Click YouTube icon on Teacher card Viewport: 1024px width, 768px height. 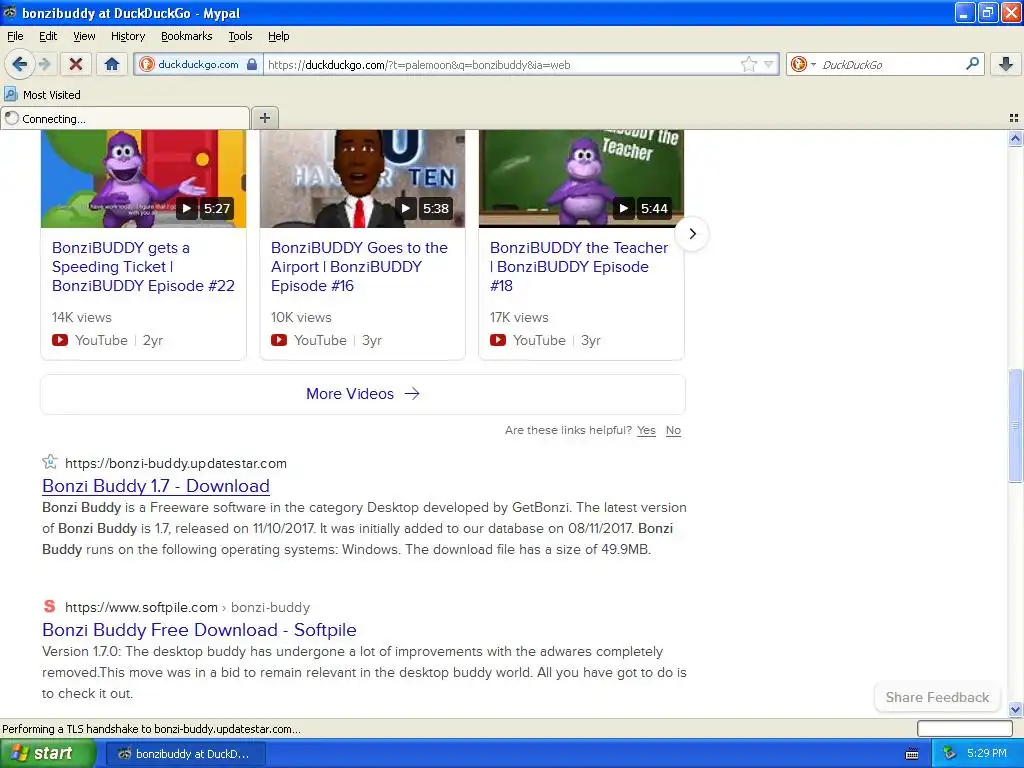[x=498, y=340]
